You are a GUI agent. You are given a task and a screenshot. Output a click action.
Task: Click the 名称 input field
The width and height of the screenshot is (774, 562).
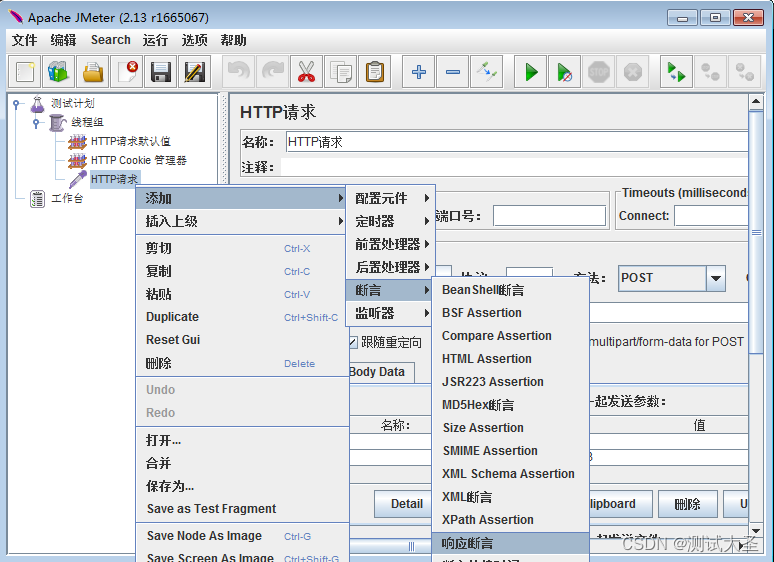pyautogui.click(x=517, y=142)
